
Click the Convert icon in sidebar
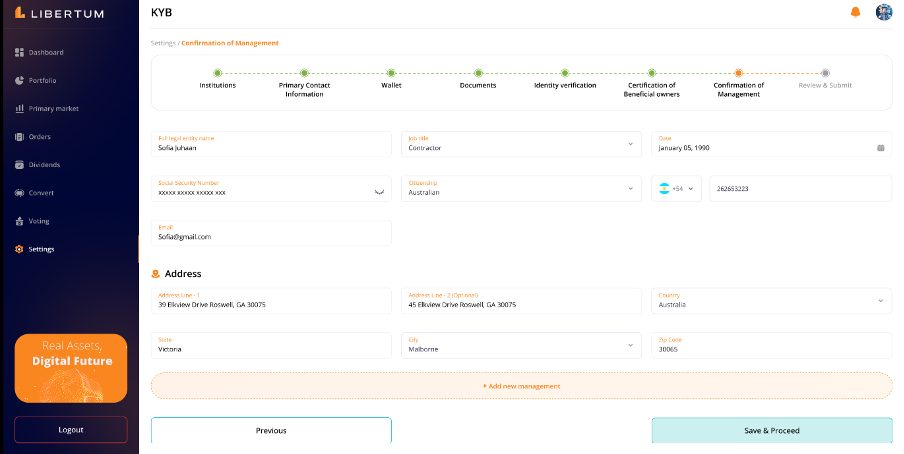click(20, 192)
